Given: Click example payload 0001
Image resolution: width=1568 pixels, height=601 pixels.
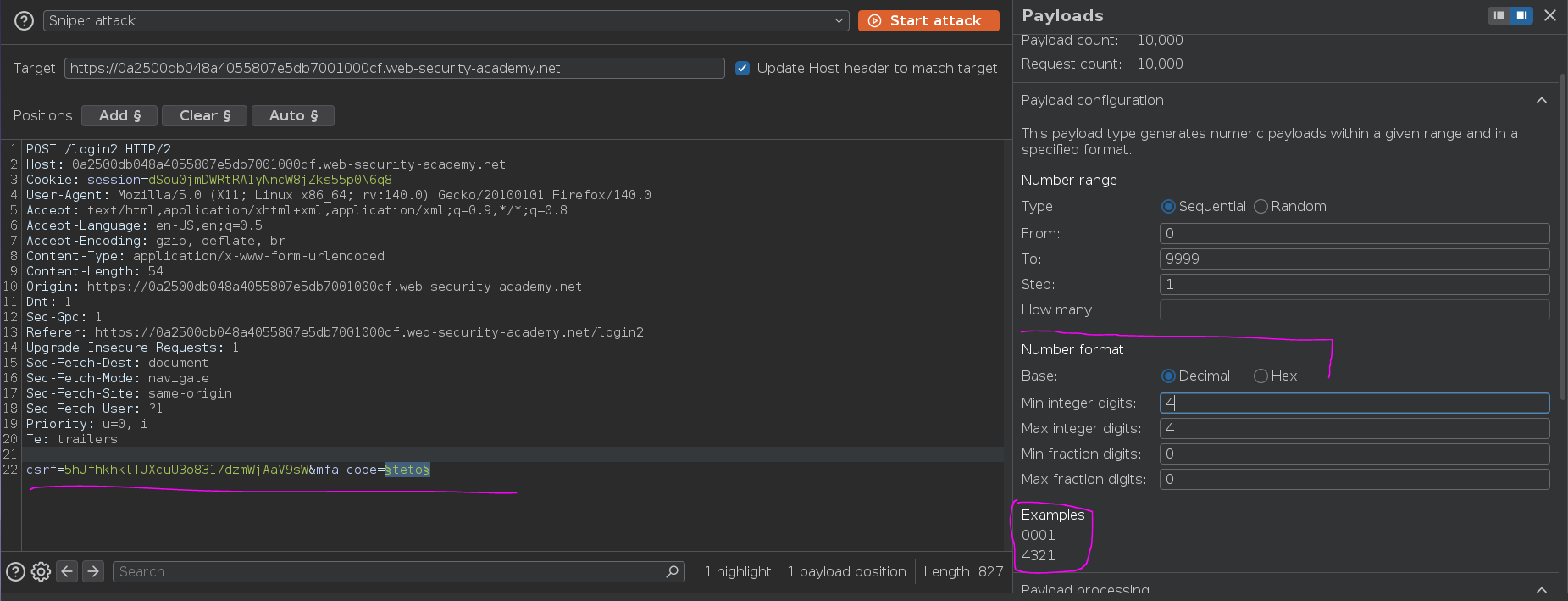Looking at the screenshot, I should tap(1039, 535).
